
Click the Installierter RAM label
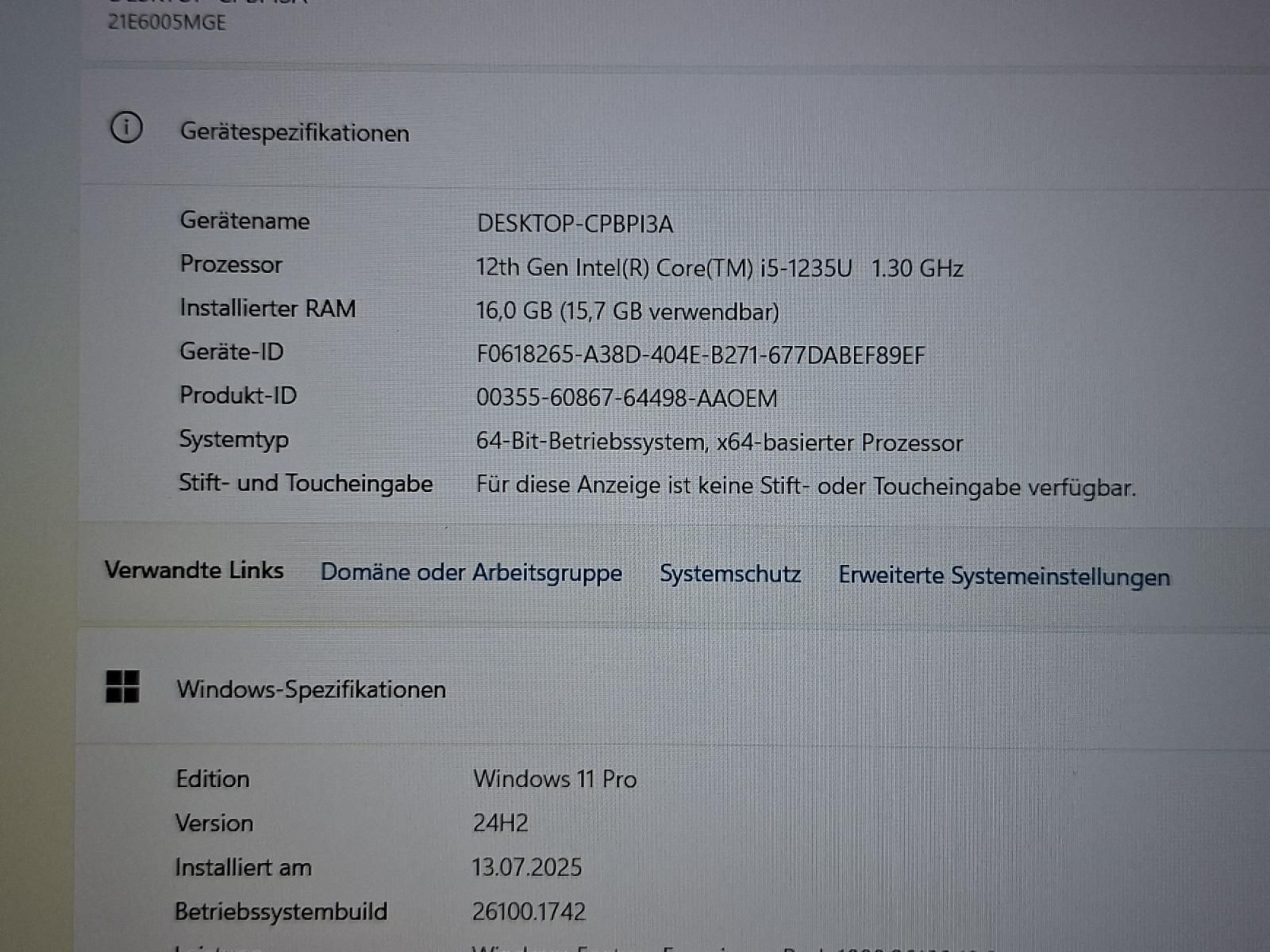point(268,308)
